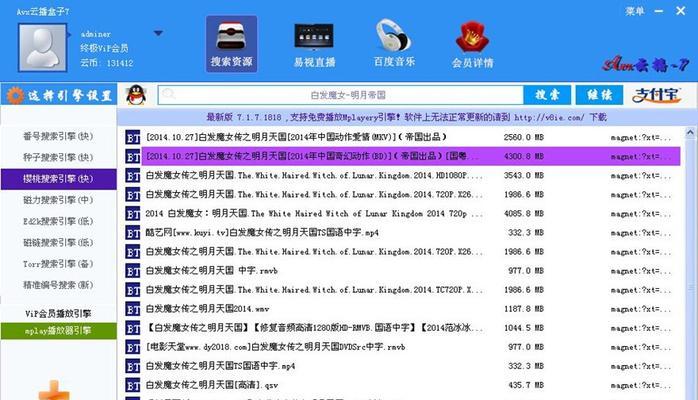Viewport: 698px width, 400px height.
Task: Select the 2014 白发魔女：明月天国 720p title
Action: tap(314, 214)
